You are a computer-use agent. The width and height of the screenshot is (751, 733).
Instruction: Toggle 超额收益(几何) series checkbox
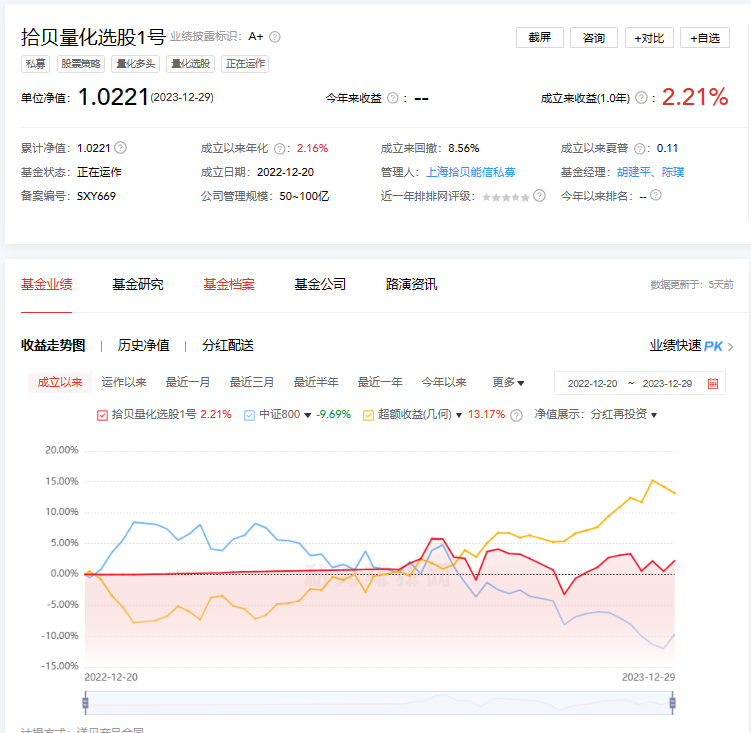[x=368, y=415]
